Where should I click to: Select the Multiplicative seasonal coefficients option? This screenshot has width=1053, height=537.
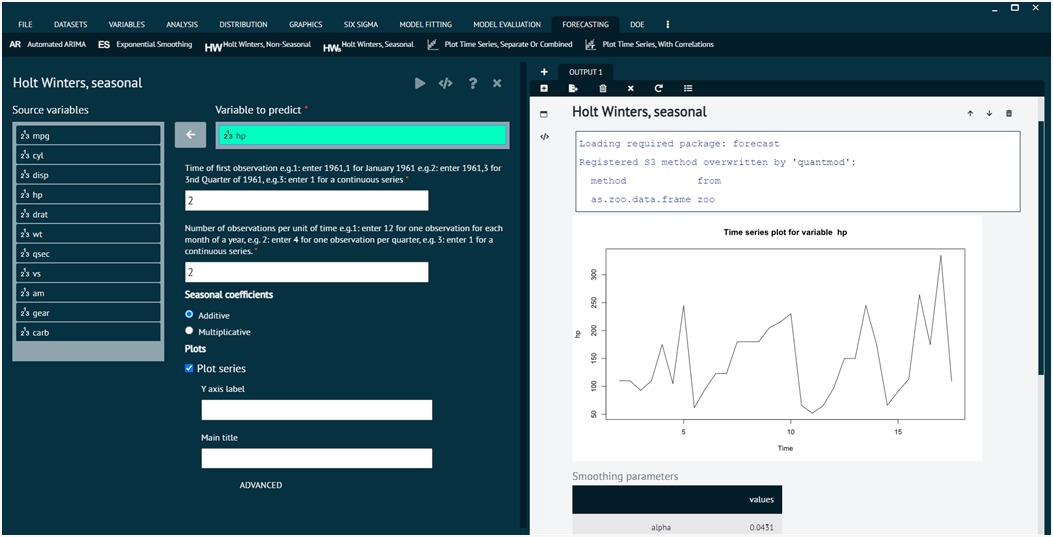point(190,331)
